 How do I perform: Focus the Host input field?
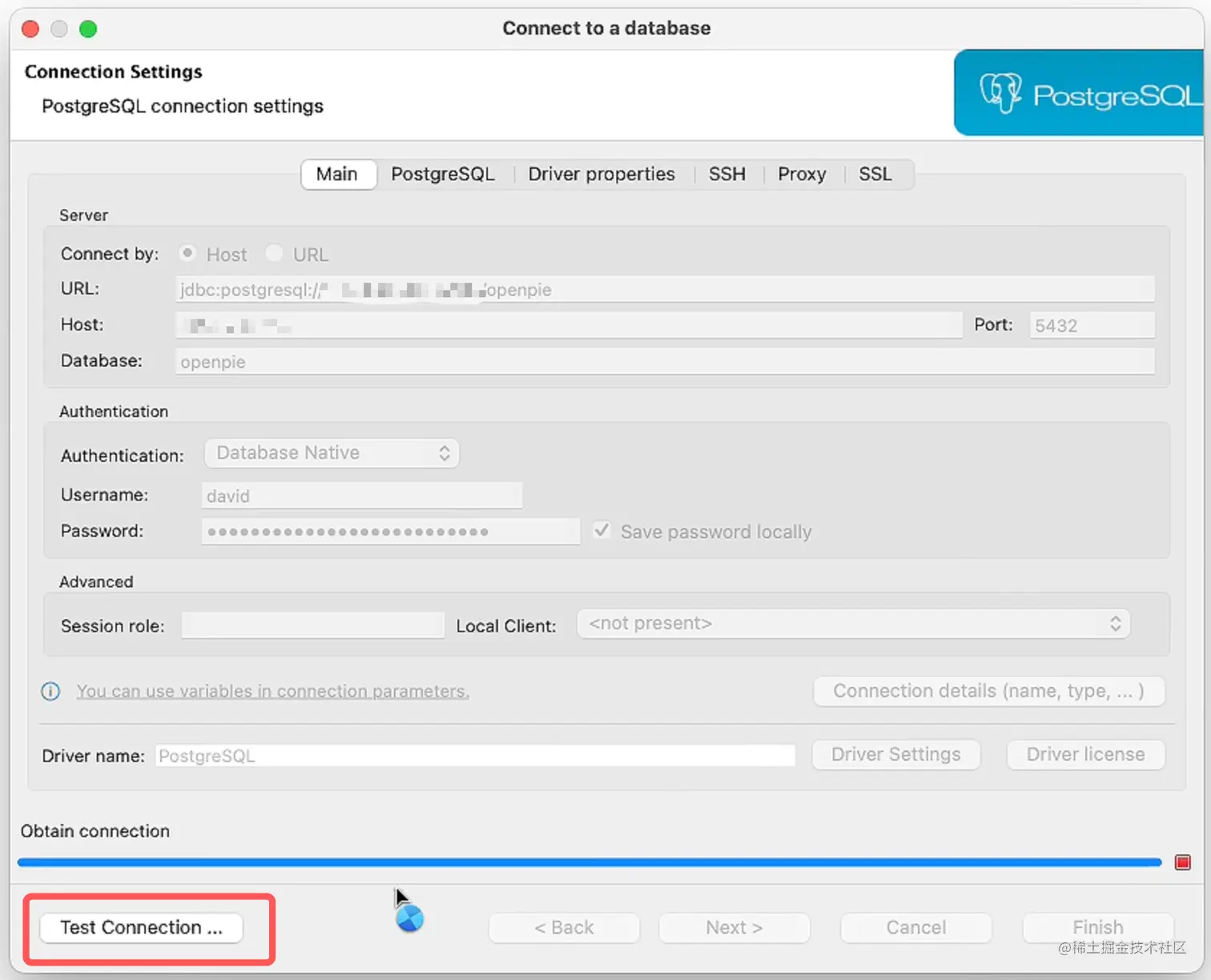(x=569, y=325)
